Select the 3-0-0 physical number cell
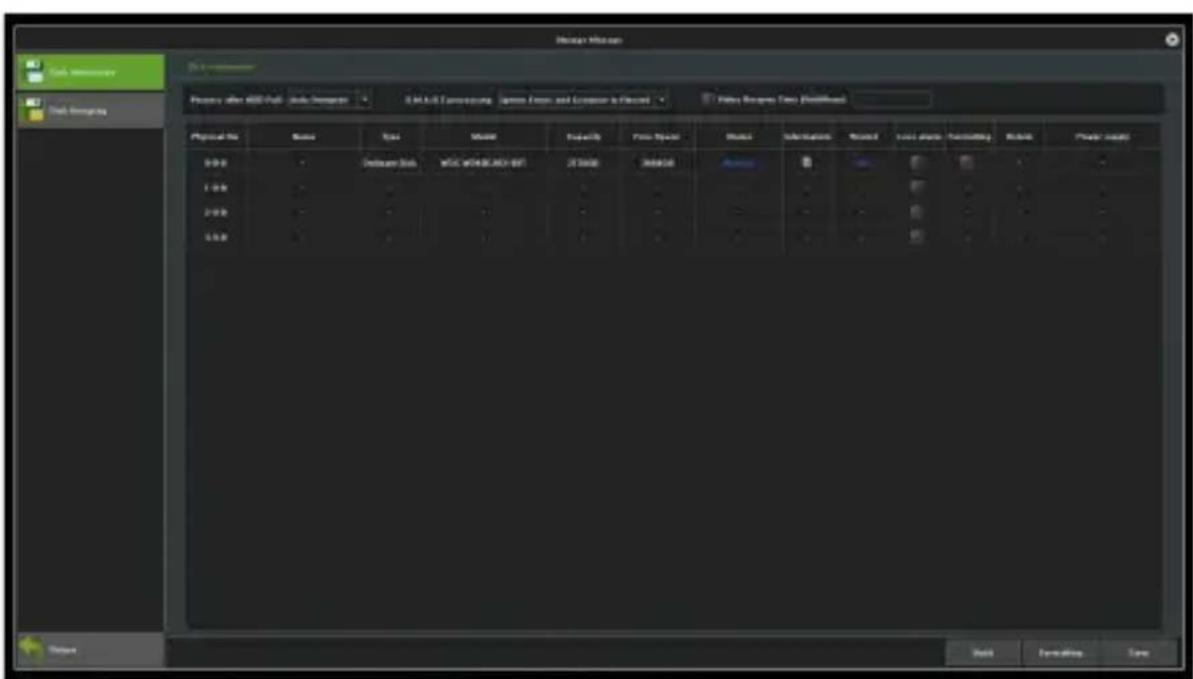This screenshot has height=679, width=1193. 215,237
